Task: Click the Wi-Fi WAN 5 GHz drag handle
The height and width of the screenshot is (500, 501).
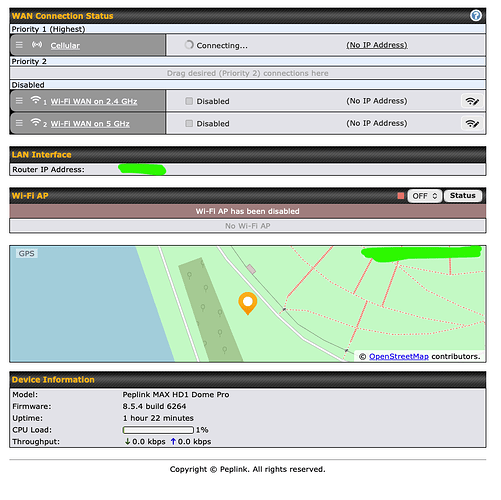Action: pos(19,123)
